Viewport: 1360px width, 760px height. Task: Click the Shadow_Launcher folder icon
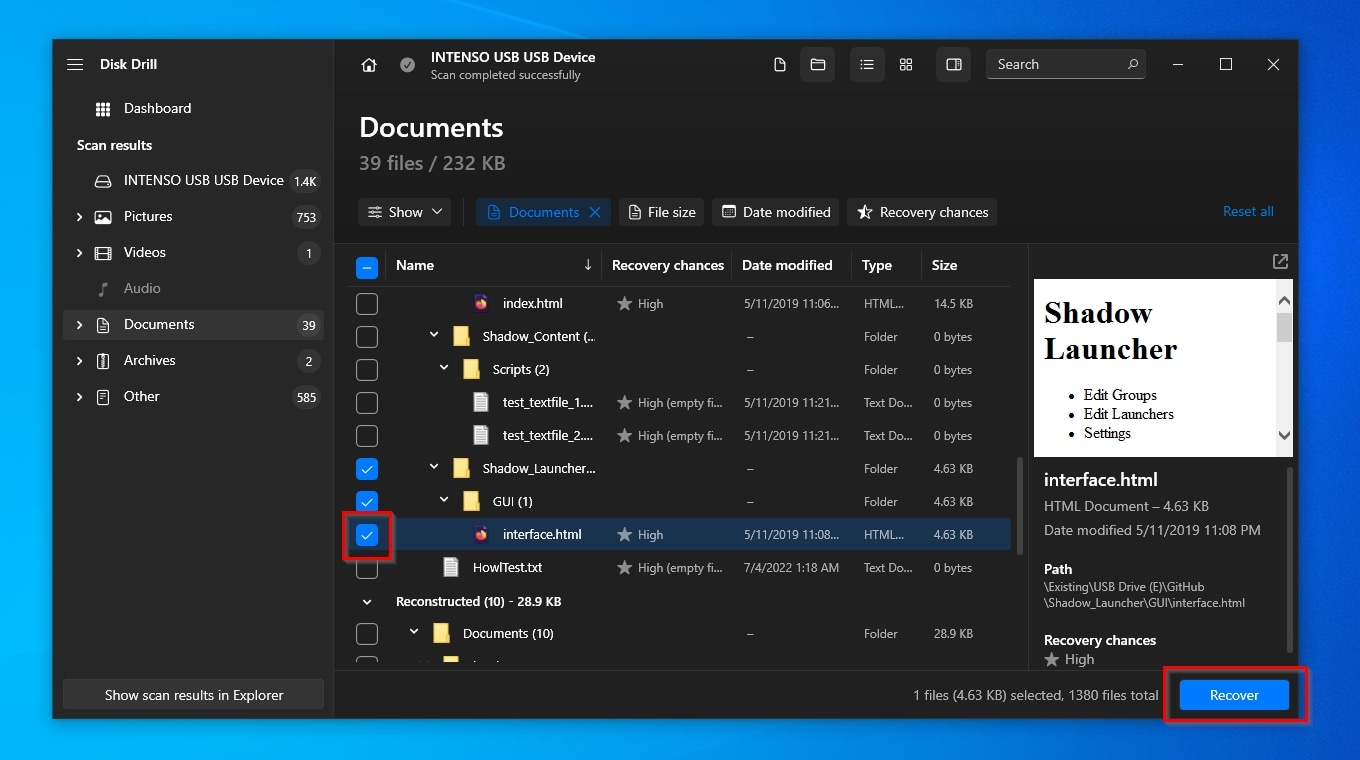click(x=461, y=468)
